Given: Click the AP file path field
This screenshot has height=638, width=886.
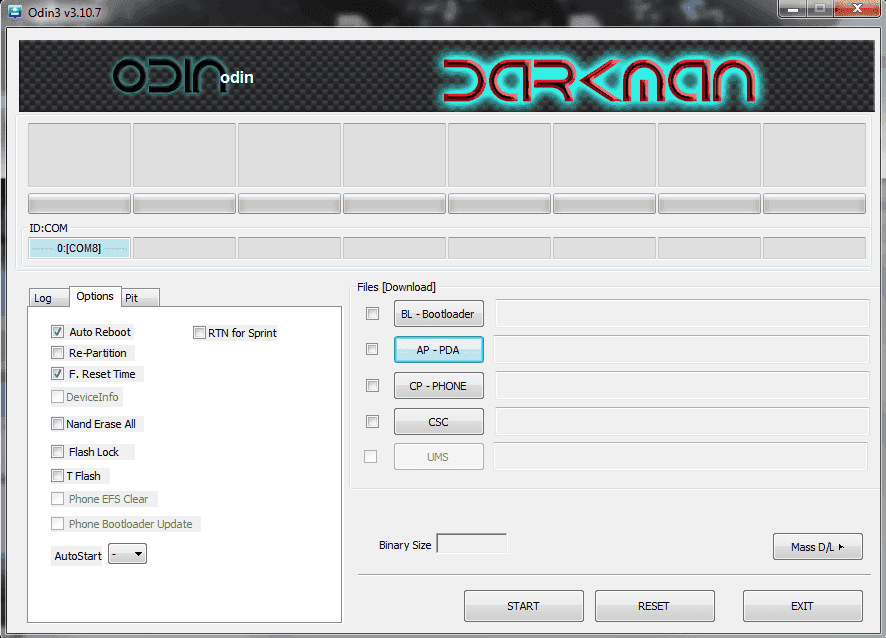Looking at the screenshot, I should (681, 349).
